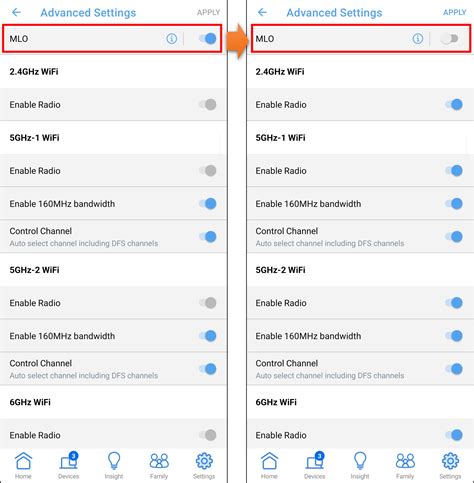
Task: Open MLO info icon in left screen
Action: tap(172, 39)
